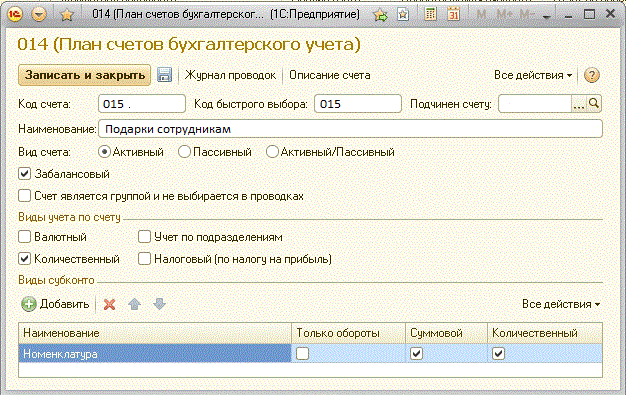Minimize the window
The image size is (626, 395).
click(x=569, y=16)
